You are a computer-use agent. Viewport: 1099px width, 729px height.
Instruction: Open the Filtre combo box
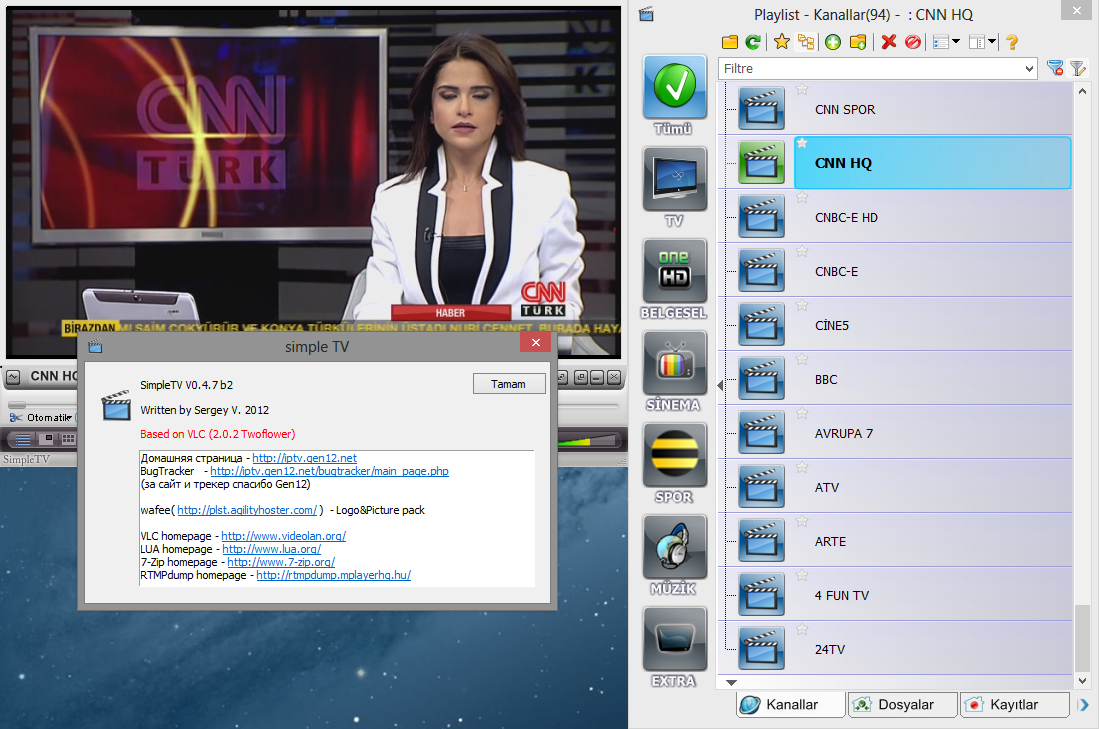pyautogui.click(x=878, y=69)
